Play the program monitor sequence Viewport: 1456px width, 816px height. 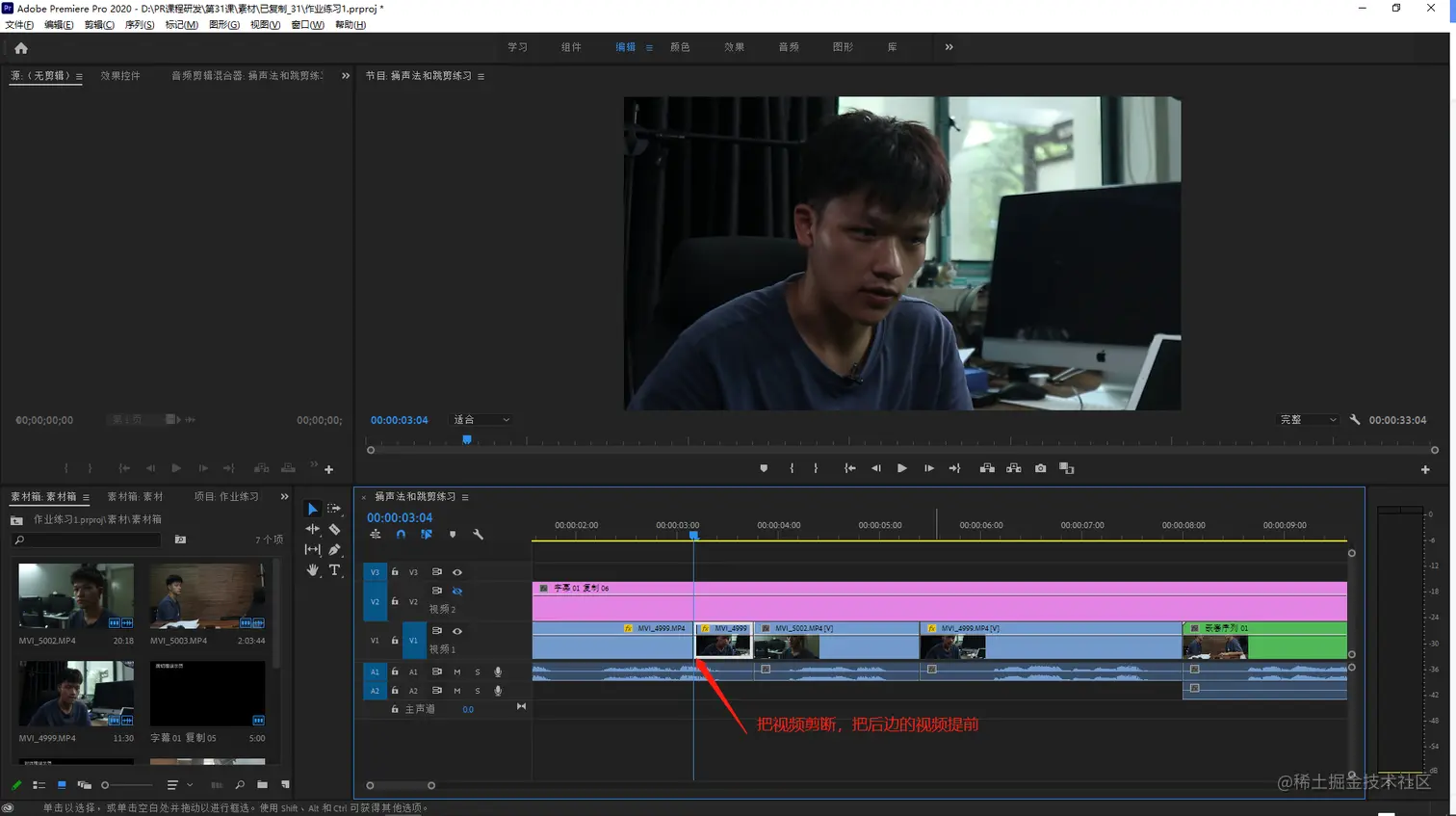click(x=902, y=468)
